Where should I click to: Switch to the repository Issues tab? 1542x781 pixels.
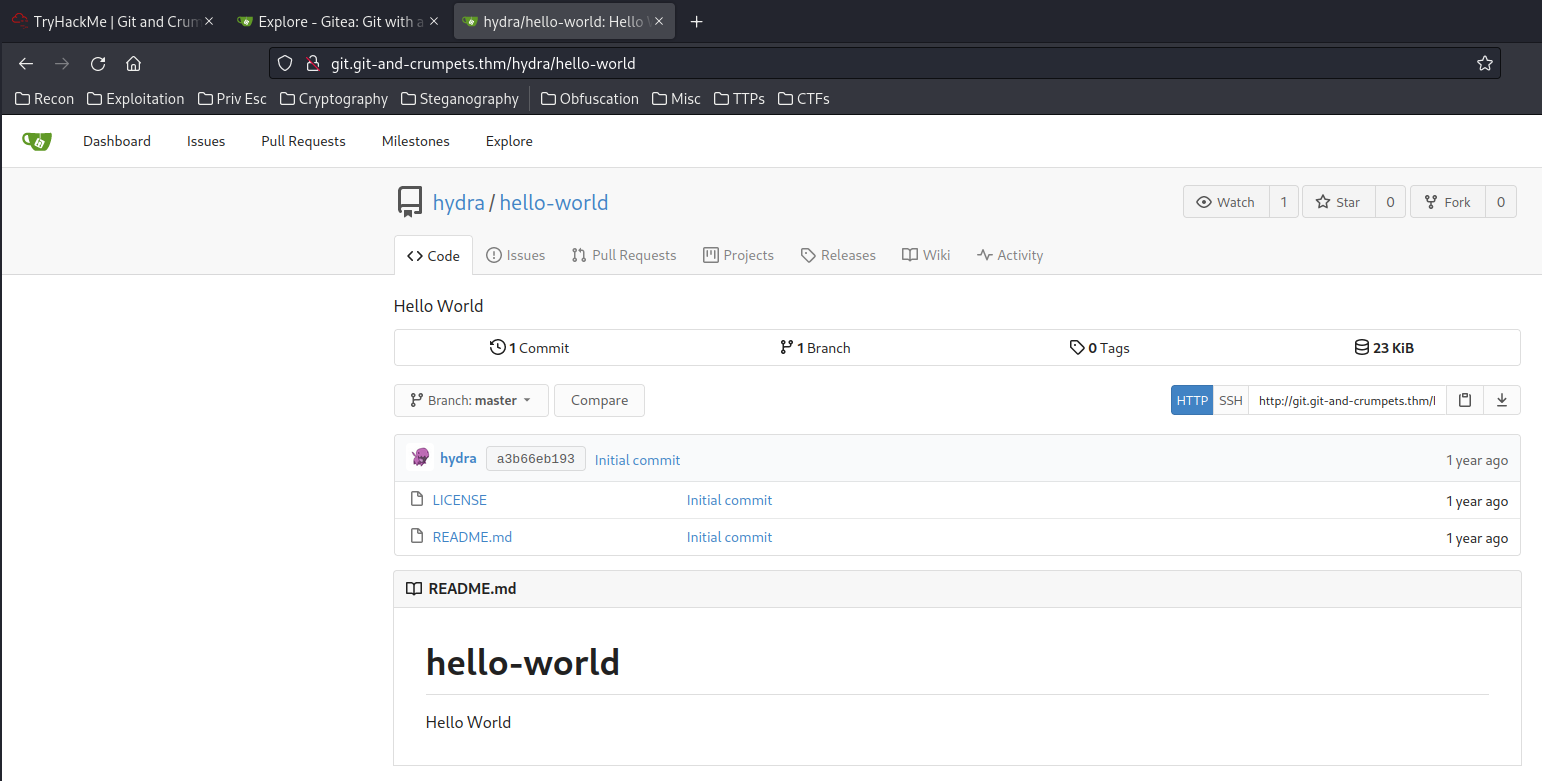pyautogui.click(x=515, y=255)
